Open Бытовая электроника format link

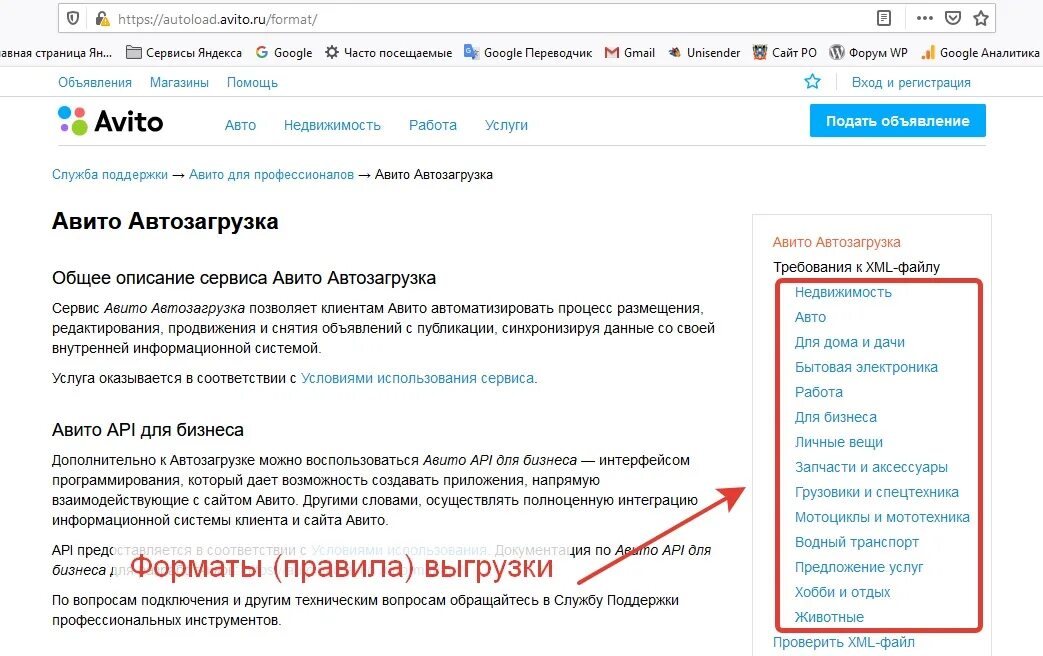[866, 367]
